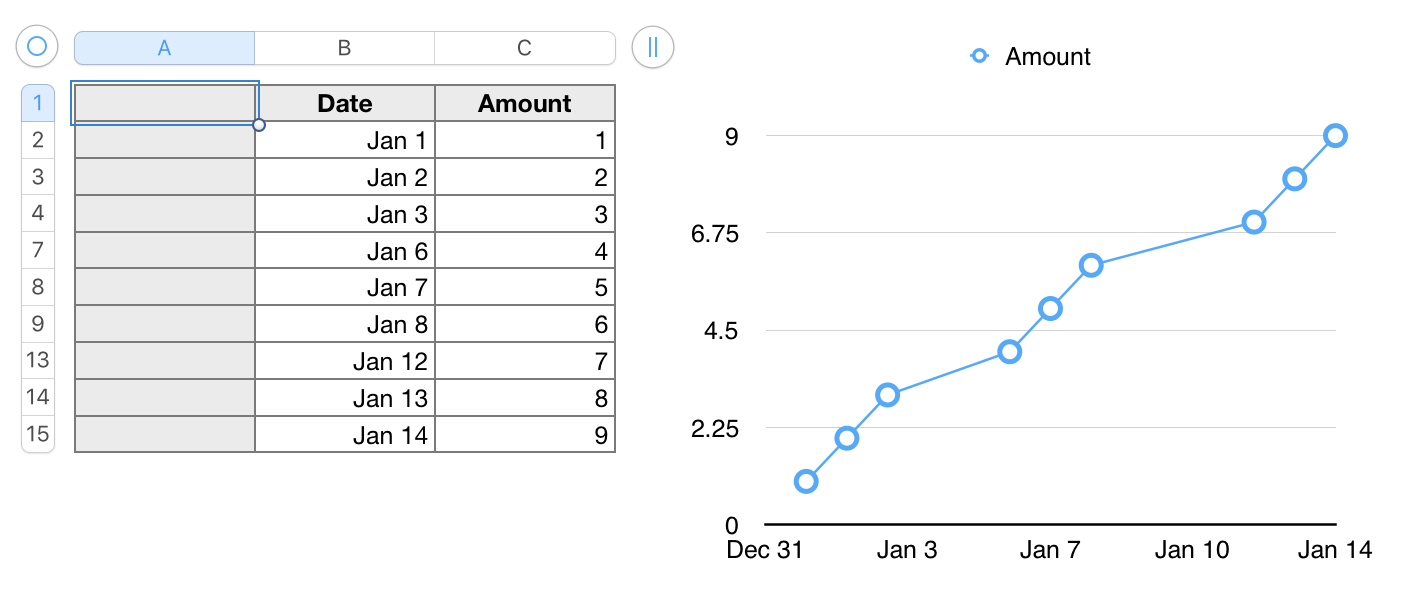Click the Amount header cell
Screen dimensions: 1420x596
[x=525, y=104]
